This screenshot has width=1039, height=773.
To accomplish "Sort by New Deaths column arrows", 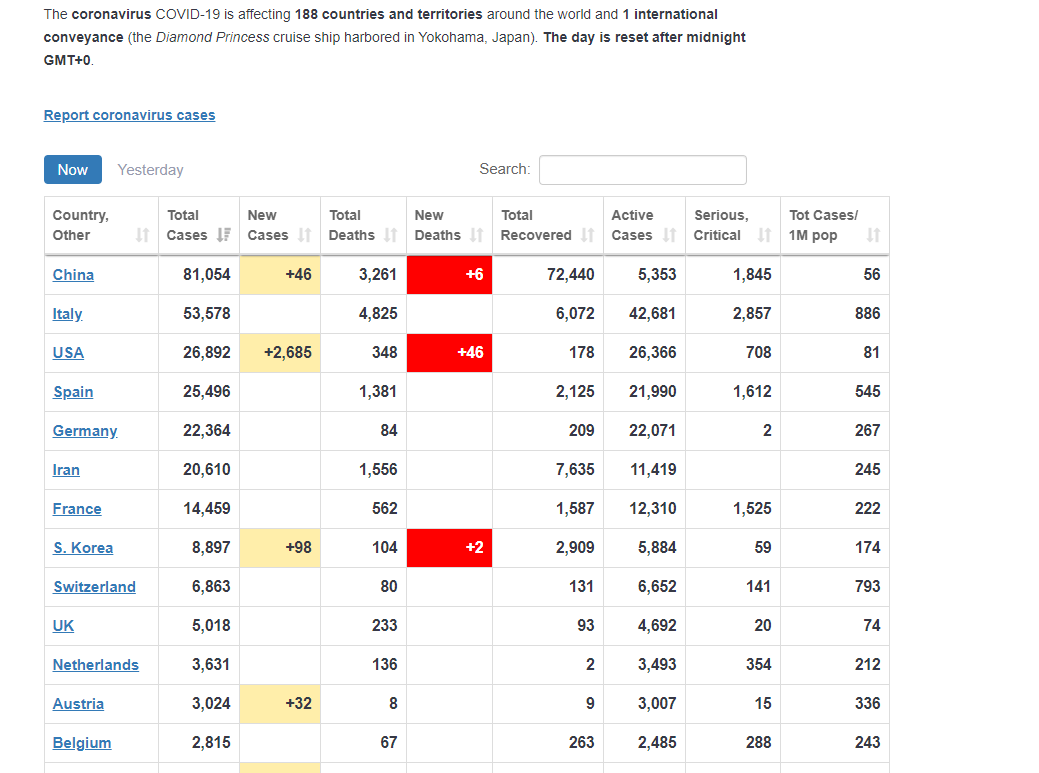I will pyautogui.click(x=476, y=235).
